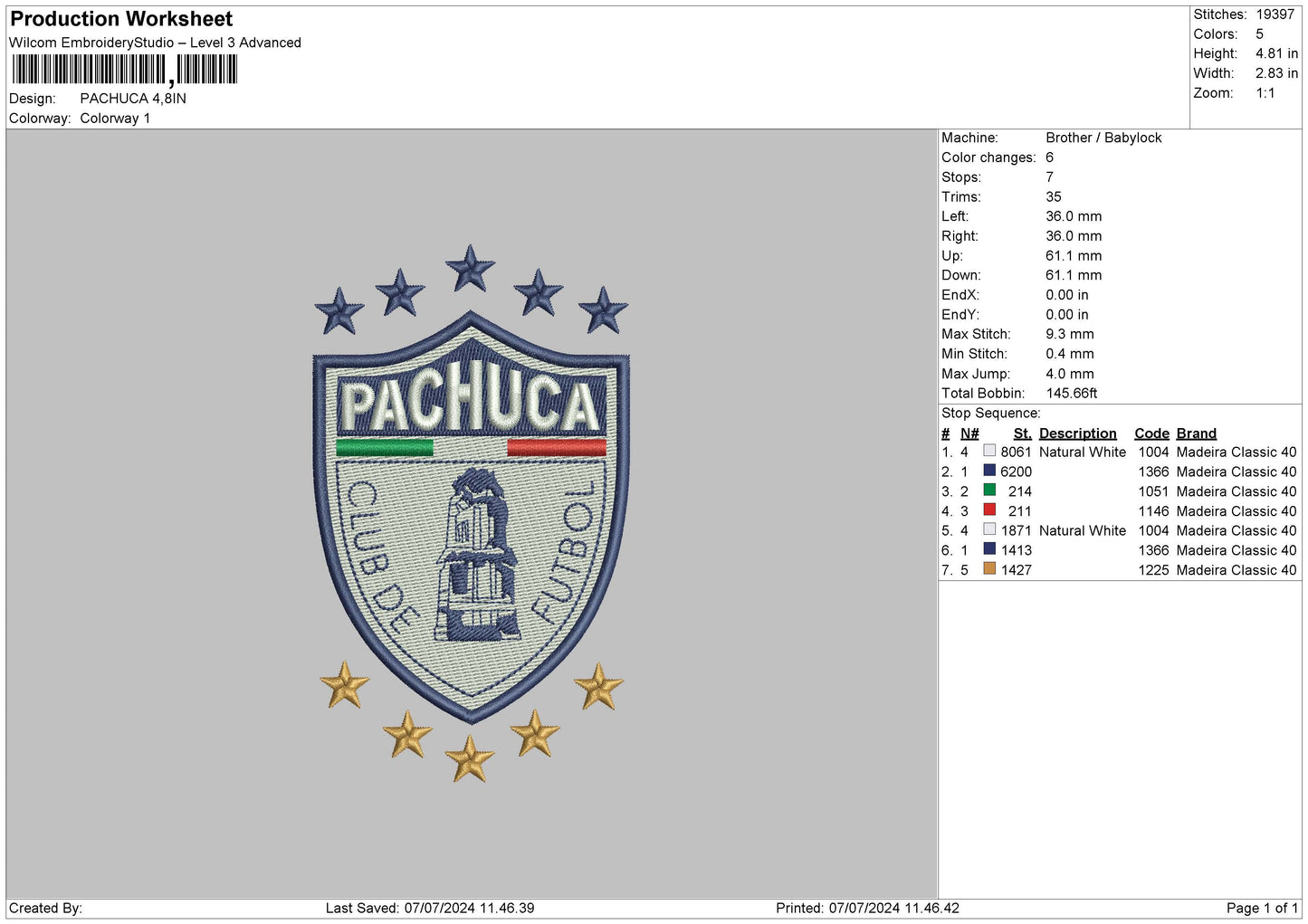Click the green swatch in stop 3
The height and width of the screenshot is (924, 1308).
pyautogui.click(x=989, y=491)
